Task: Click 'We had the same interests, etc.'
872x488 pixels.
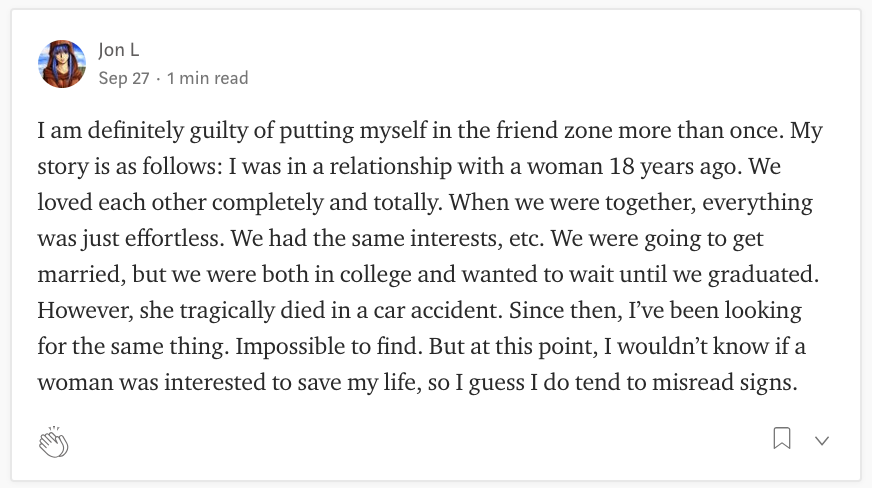Action: [x=388, y=238]
